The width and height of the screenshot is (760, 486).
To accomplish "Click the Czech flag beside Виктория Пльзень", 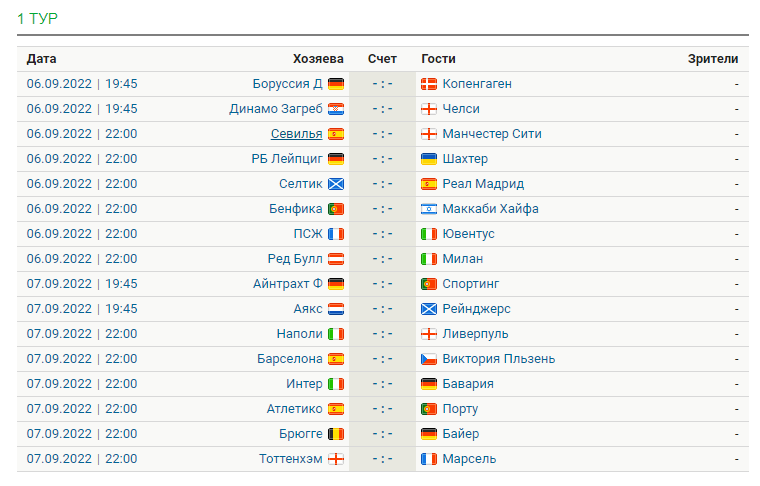I will click(428, 359).
